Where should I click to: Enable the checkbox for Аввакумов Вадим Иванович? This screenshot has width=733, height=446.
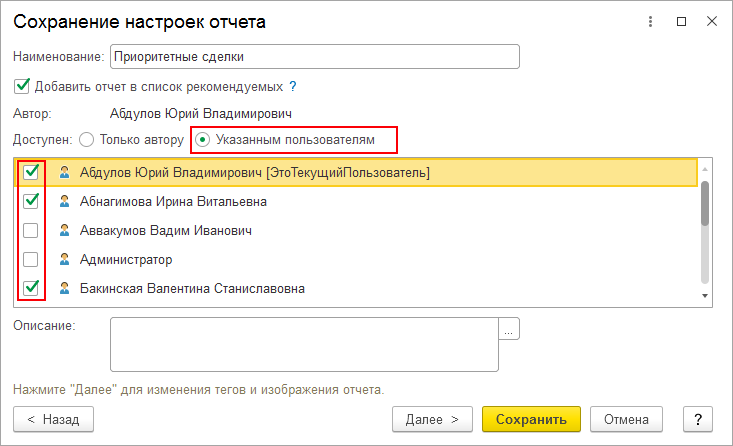pos(31,231)
